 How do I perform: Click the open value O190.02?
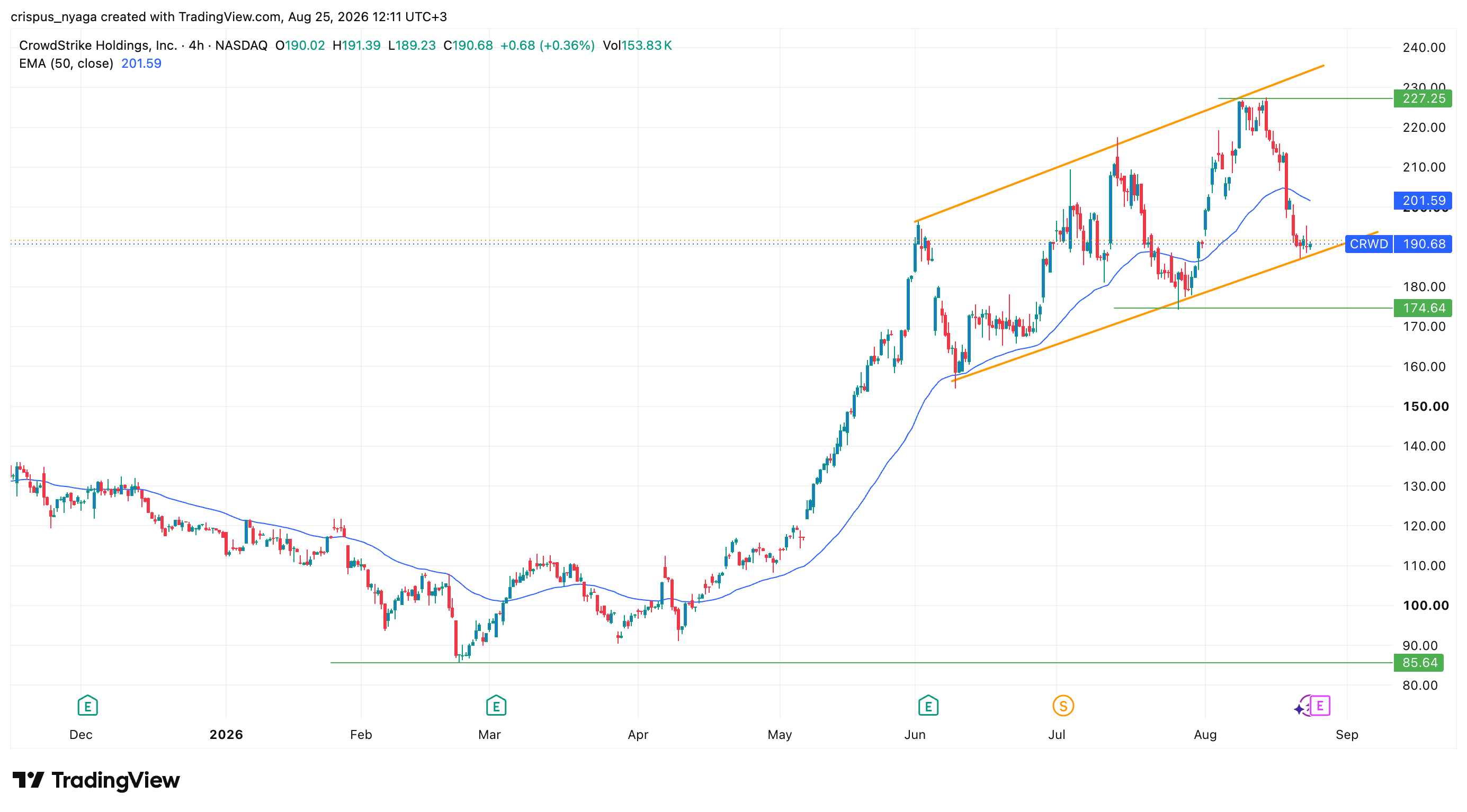(300, 46)
